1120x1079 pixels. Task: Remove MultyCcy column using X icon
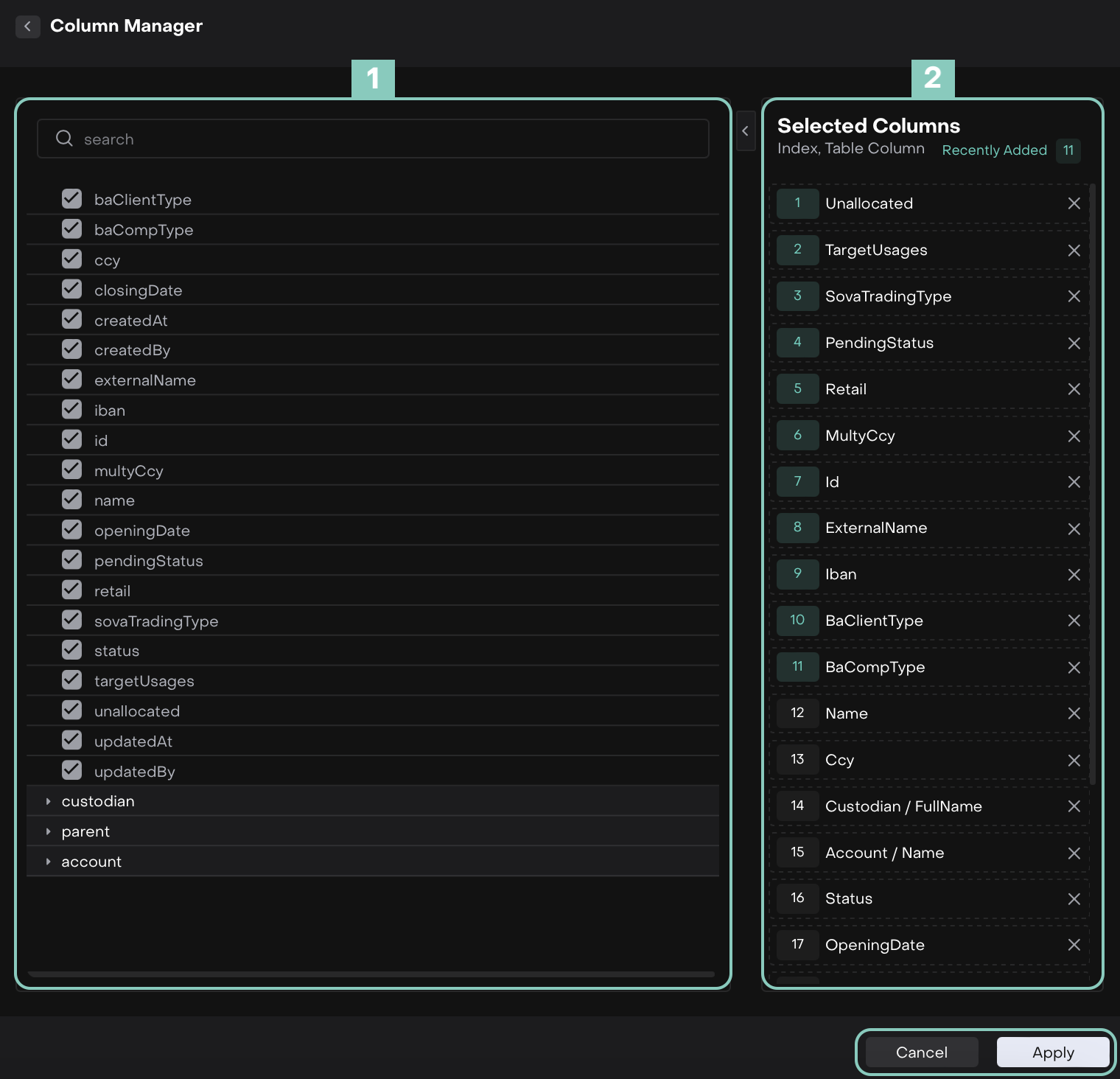pos(1074,436)
